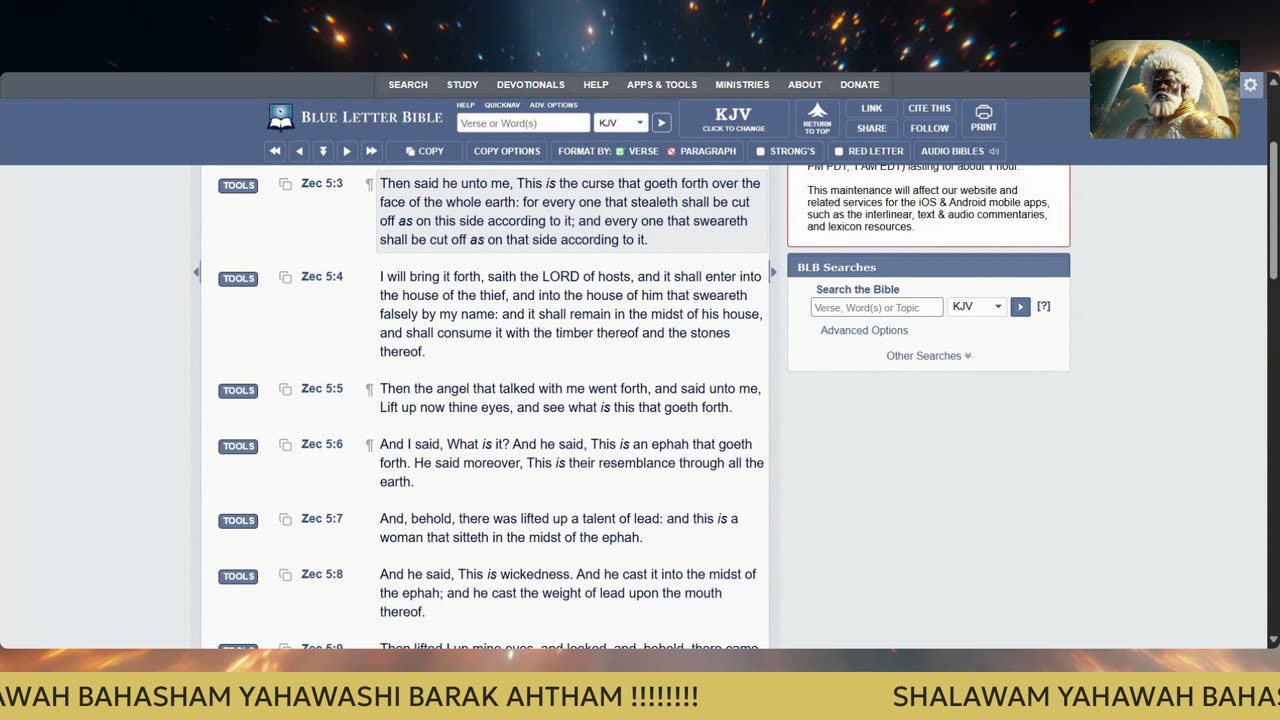Open AUDIO BIBLES speaker option
Image resolution: width=1280 pixels, height=720 pixels.
[959, 151]
